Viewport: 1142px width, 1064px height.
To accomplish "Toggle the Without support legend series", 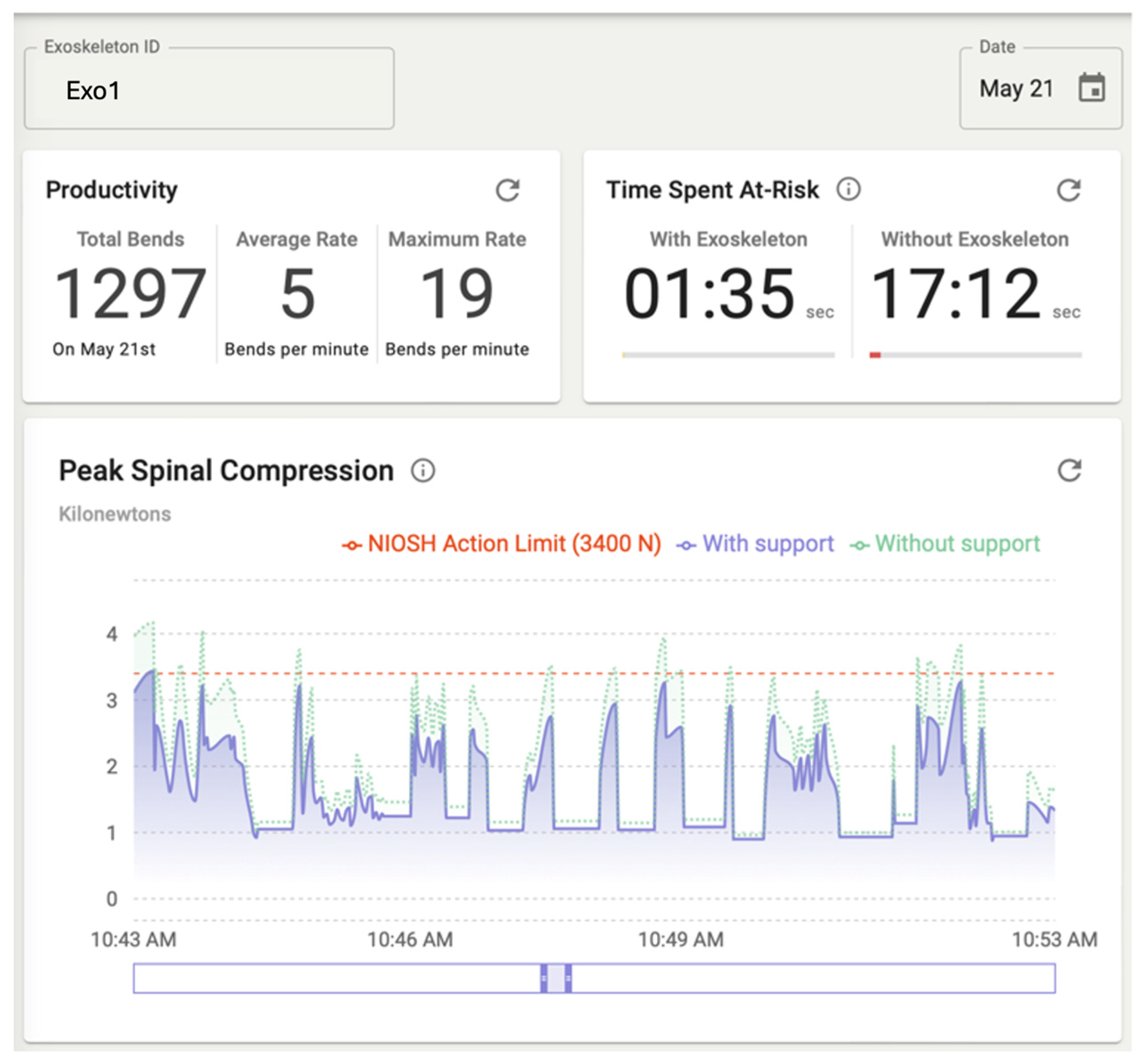I will pyautogui.click(x=945, y=544).
